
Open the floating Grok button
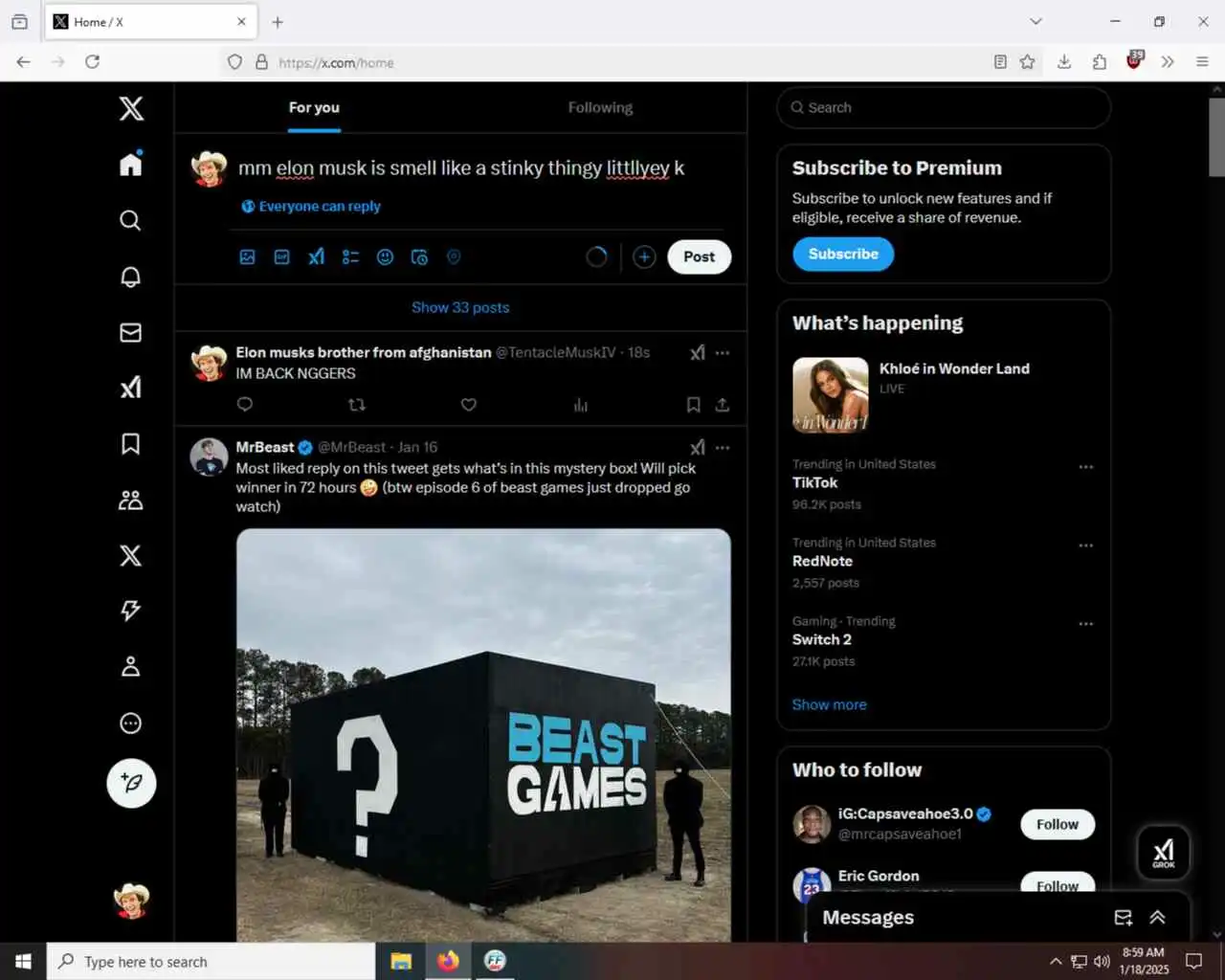click(1164, 852)
